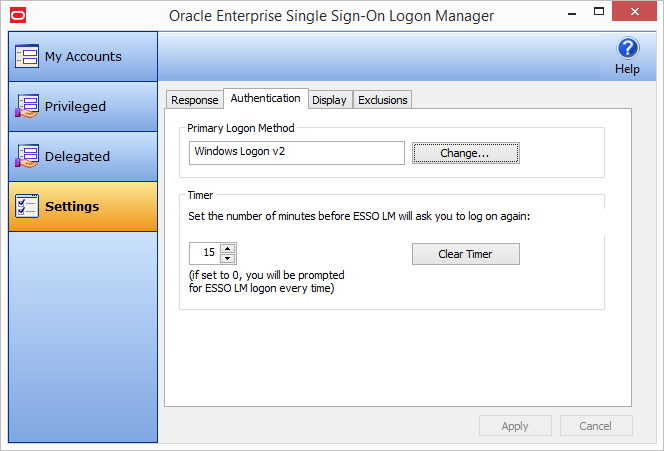This screenshot has height=451, width=664.
Task: Maximize the Logon Manager window
Action: (599, 12)
